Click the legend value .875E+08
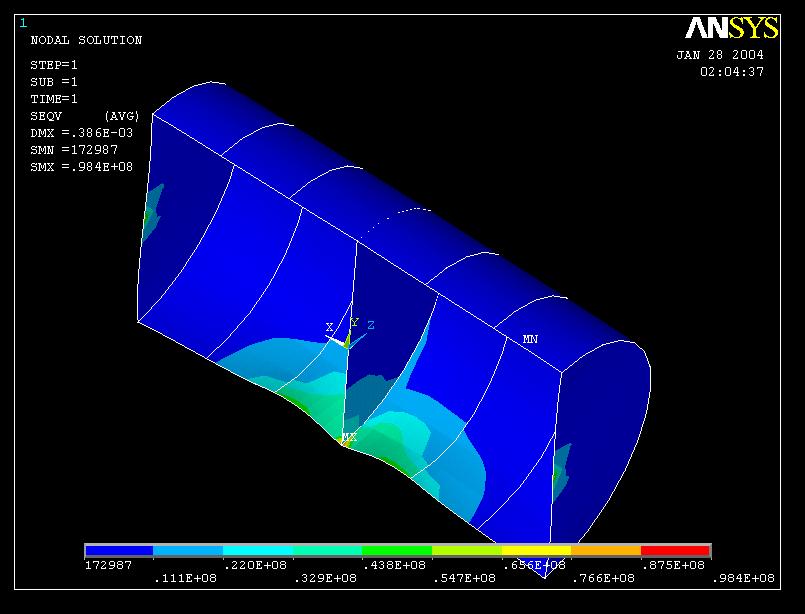 [673, 565]
